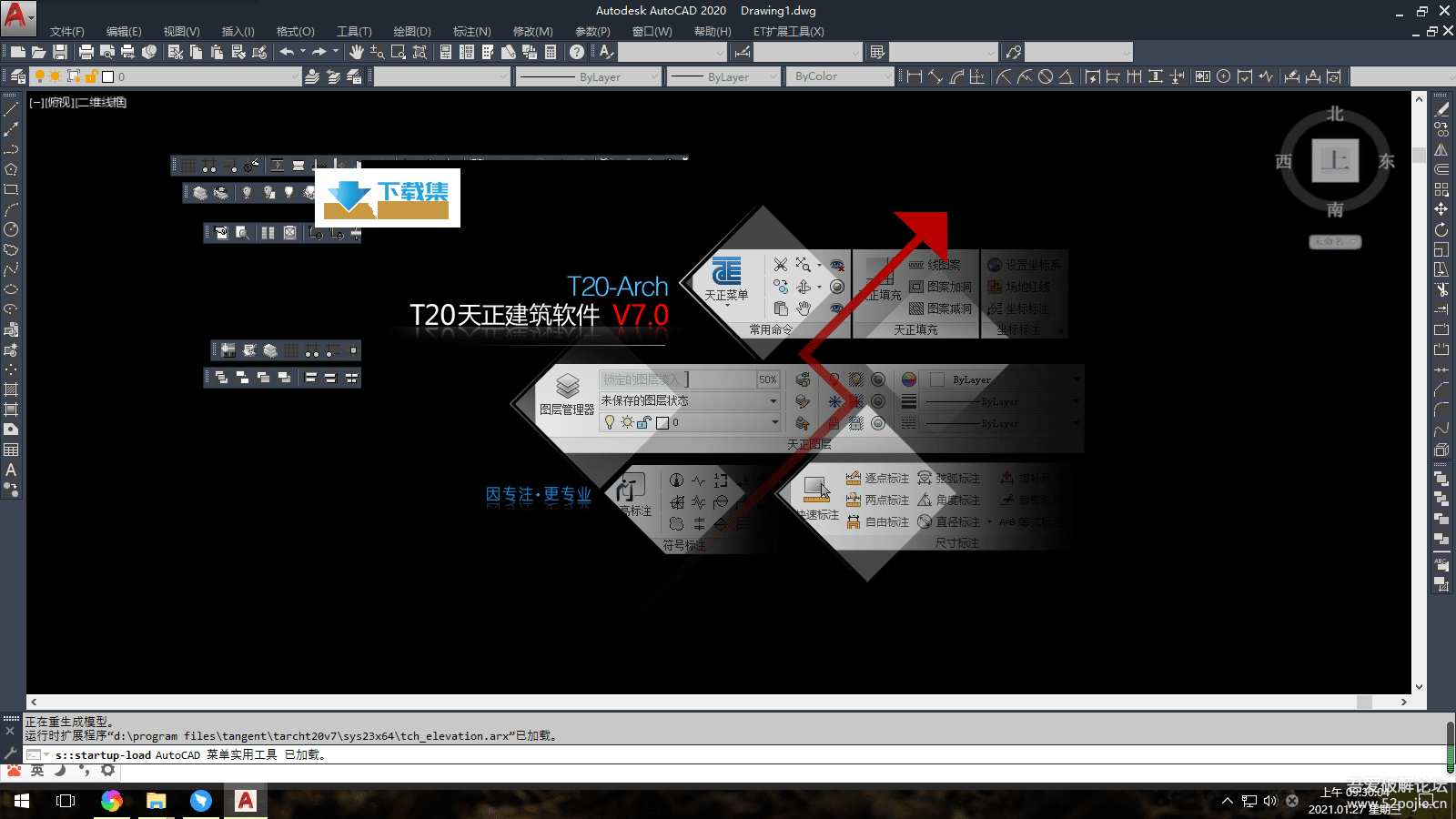Select the Table tool in draw toolbar
This screenshot has width=1456, height=819.
point(11,450)
